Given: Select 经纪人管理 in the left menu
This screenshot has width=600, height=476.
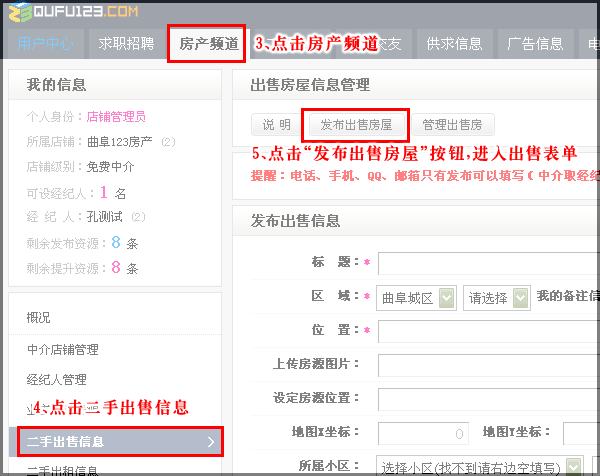Looking at the screenshot, I should (x=56, y=380).
